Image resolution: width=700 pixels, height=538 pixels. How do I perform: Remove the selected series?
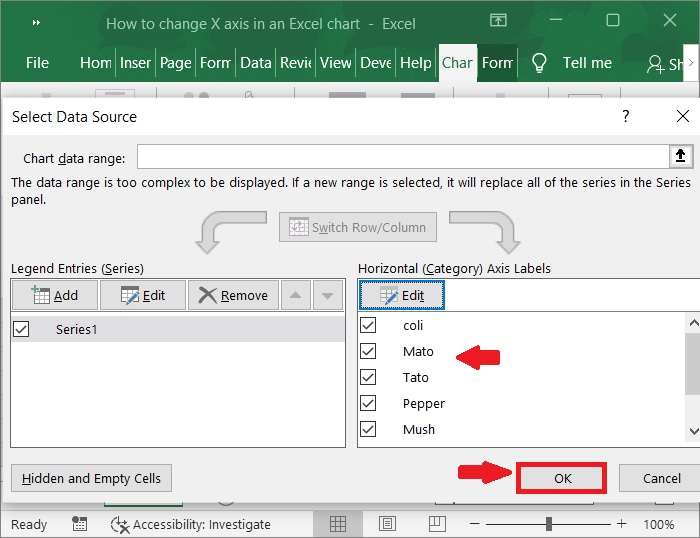(233, 295)
